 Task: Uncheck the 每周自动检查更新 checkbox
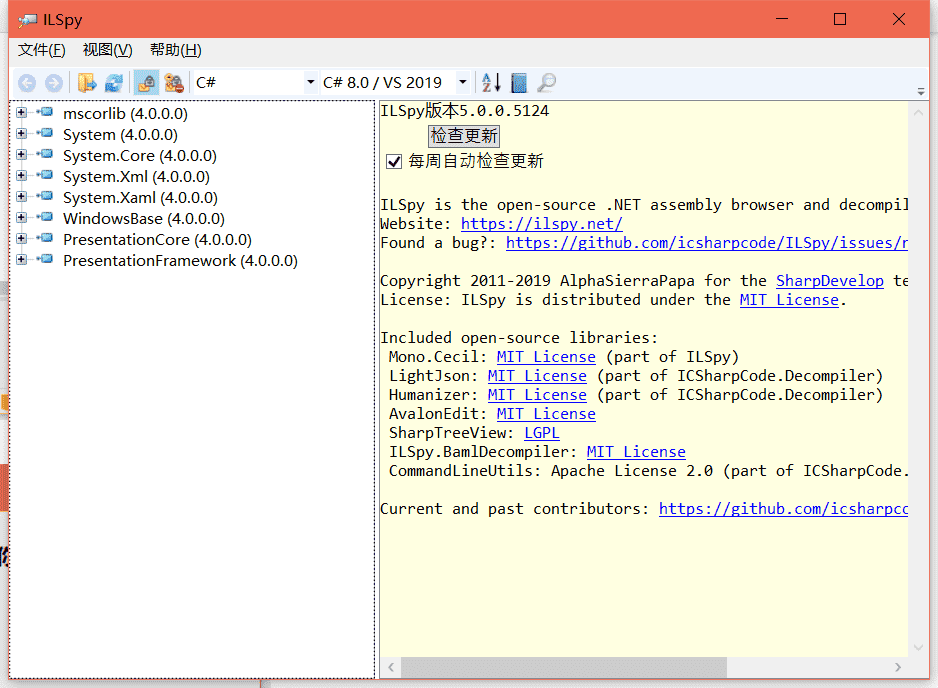pos(394,162)
